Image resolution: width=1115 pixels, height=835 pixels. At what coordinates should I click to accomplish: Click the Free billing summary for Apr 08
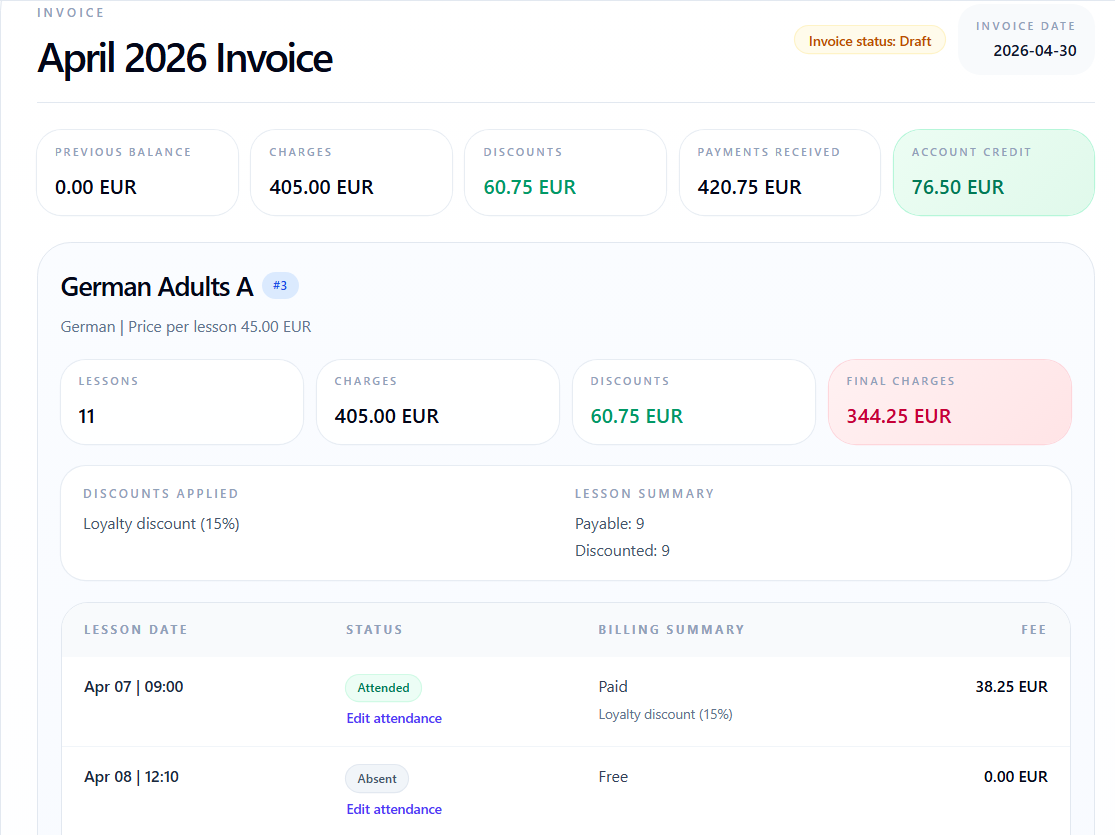pos(613,777)
